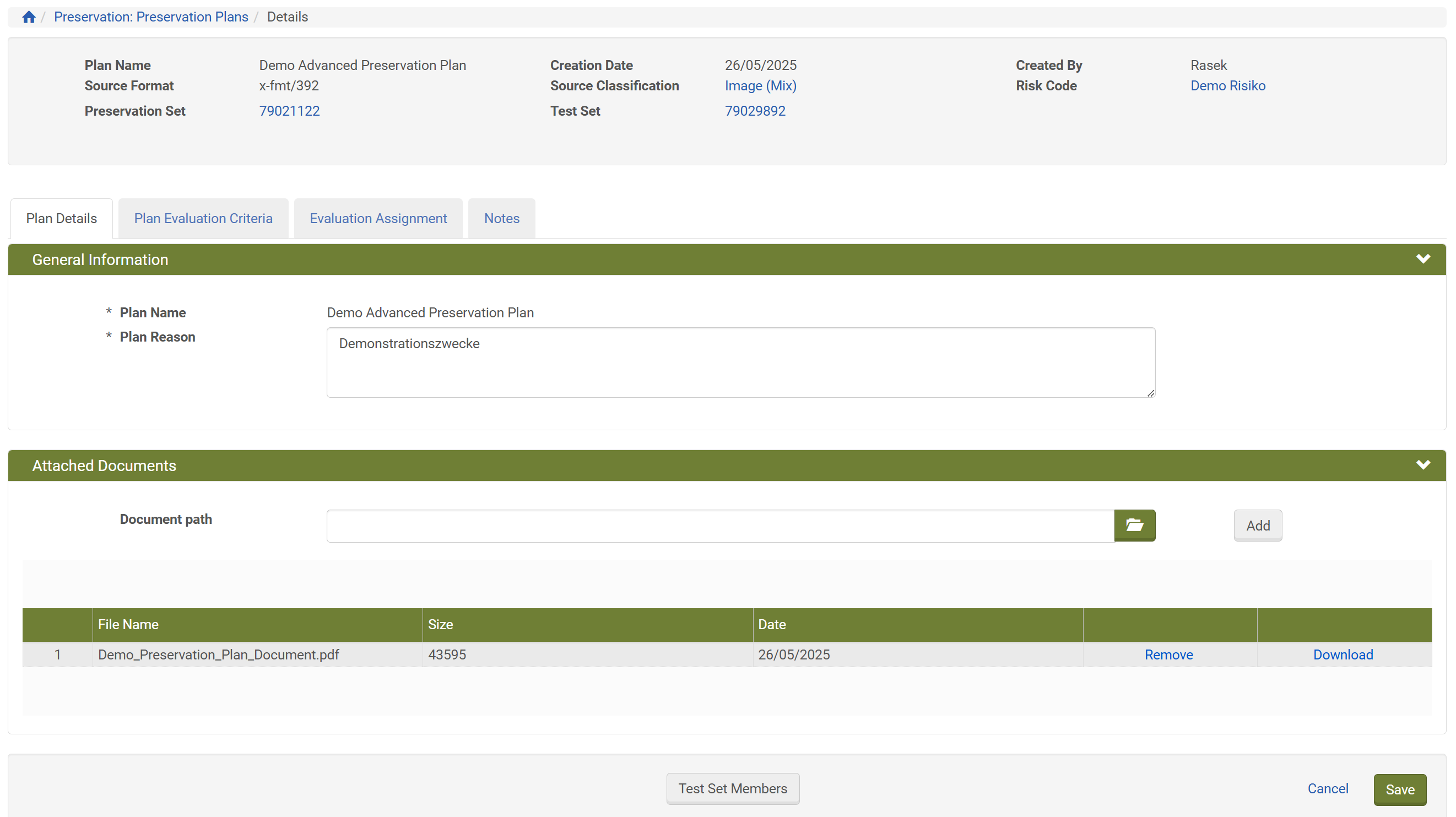Follow the Image (Mix) classification link
The width and height of the screenshot is (1456, 817).
(760, 85)
